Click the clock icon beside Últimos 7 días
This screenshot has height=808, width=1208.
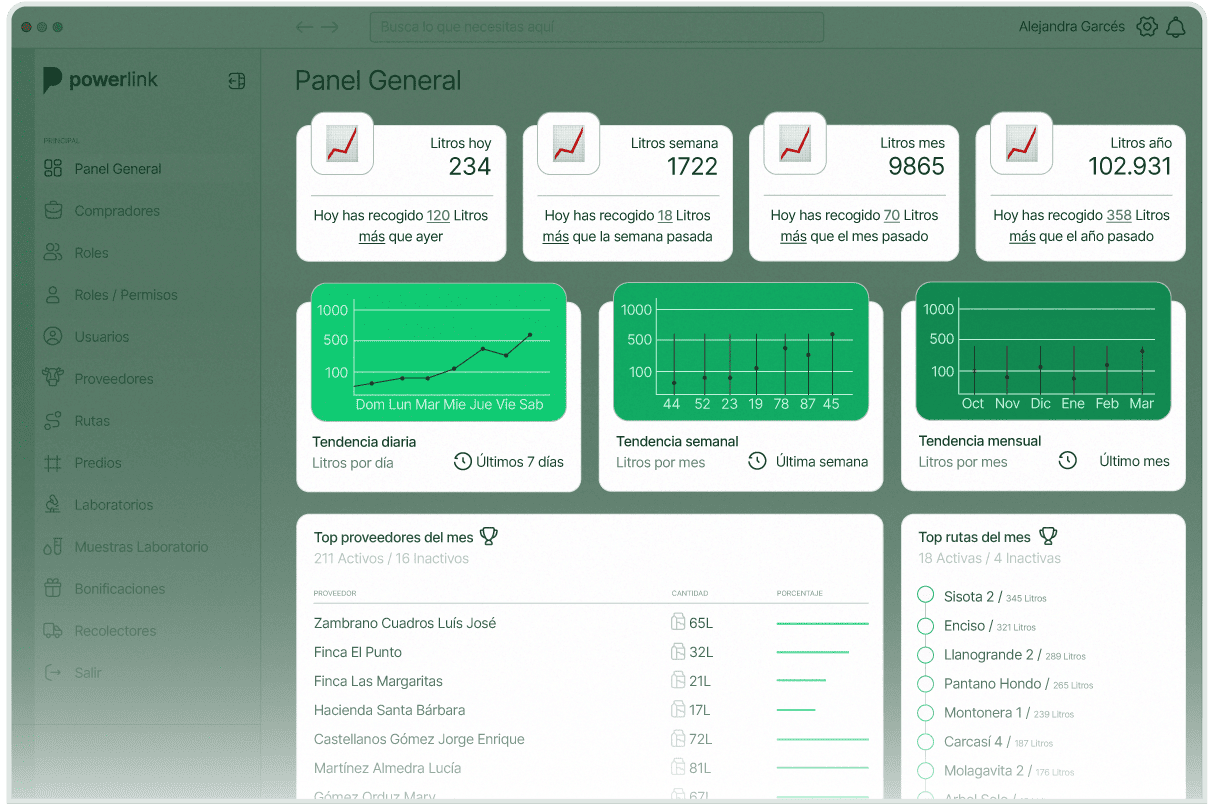462,462
